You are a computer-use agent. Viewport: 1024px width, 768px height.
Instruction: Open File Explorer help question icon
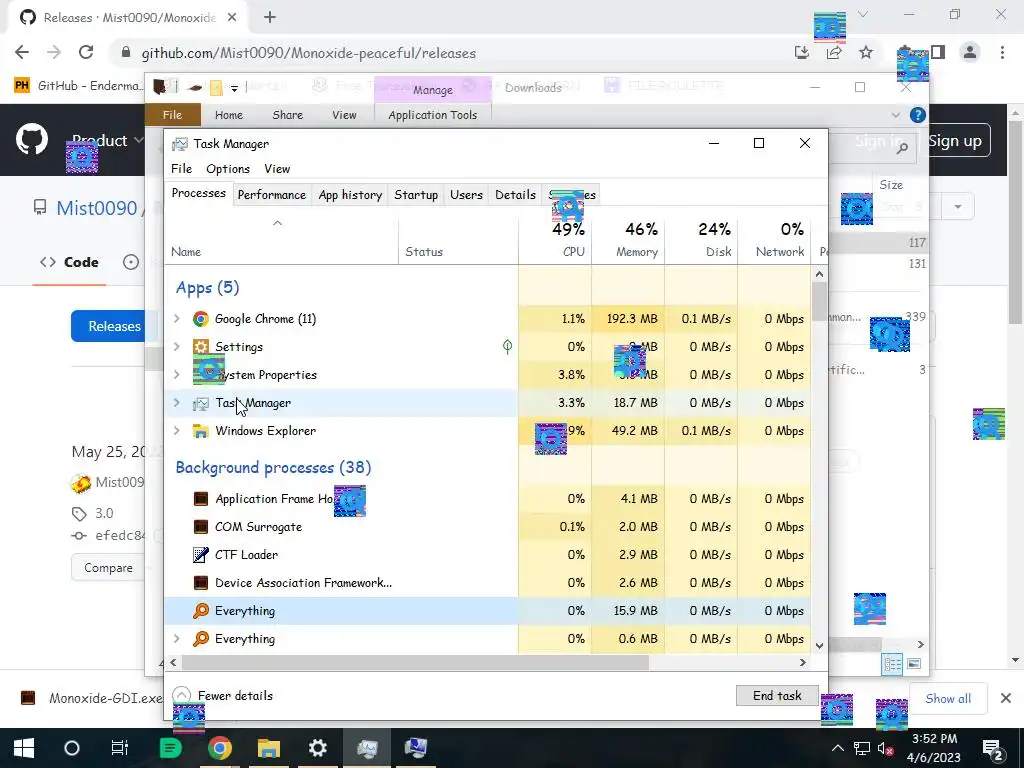click(918, 115)
